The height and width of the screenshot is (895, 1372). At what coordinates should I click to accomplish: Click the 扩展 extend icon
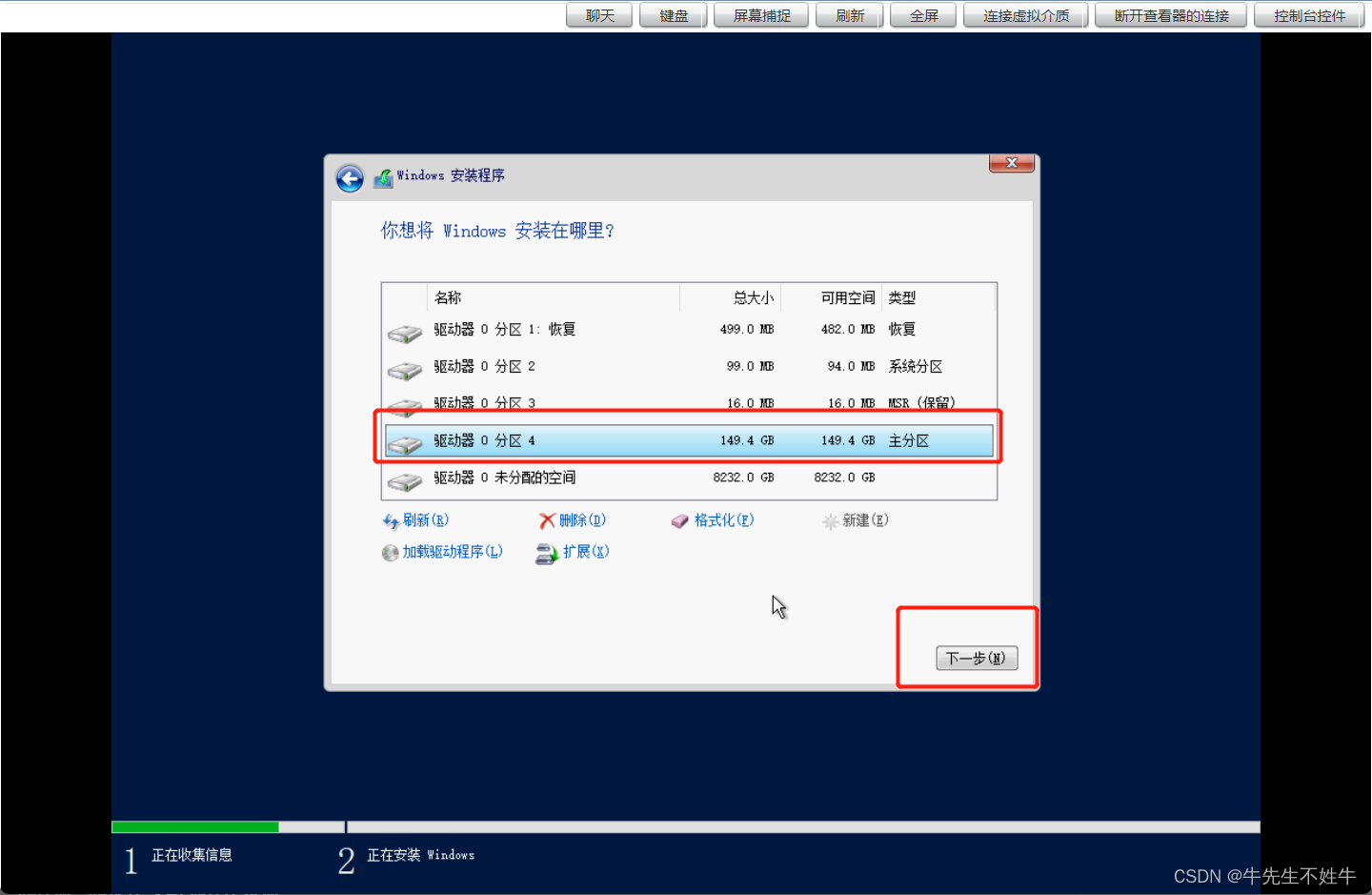point(547,553)
